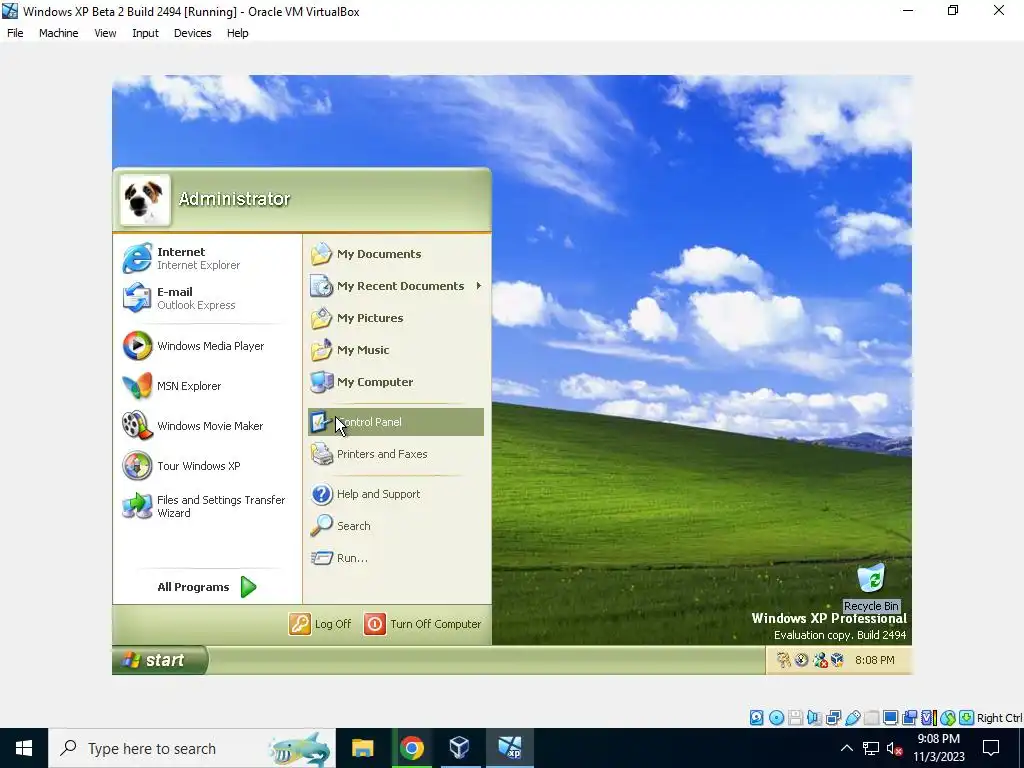Click VirtualBox mouse integration indicator
The height and width of the screenshot is (768, 1024).
pos(948,718)
